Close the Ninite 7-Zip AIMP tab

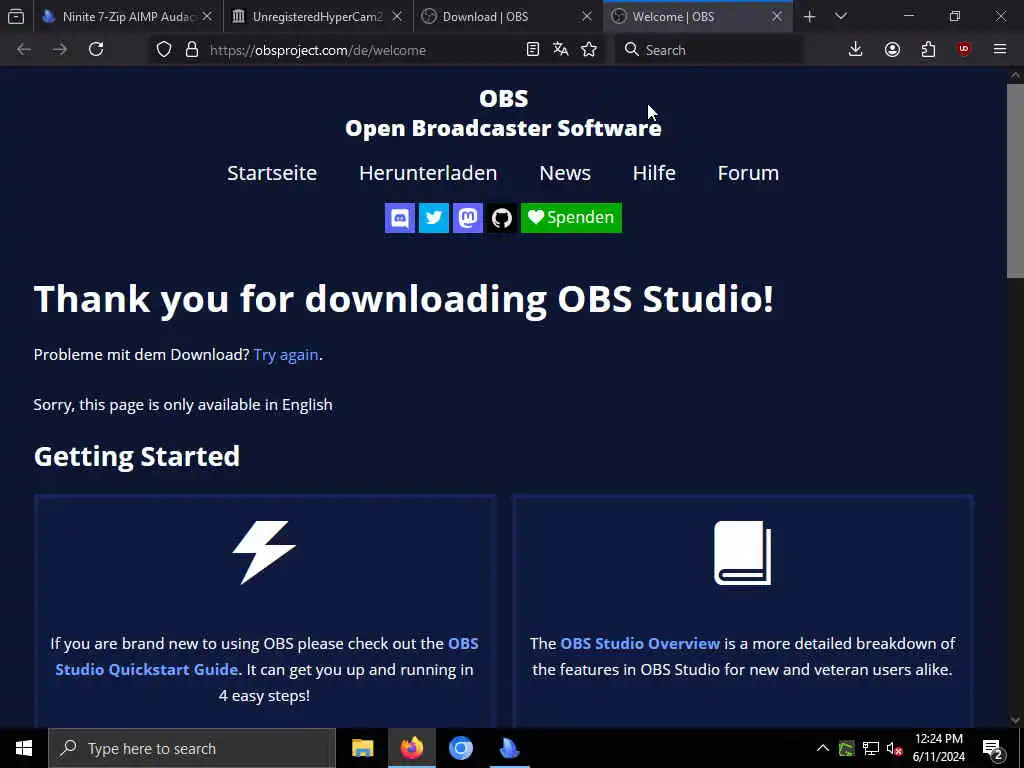point(207,16)
